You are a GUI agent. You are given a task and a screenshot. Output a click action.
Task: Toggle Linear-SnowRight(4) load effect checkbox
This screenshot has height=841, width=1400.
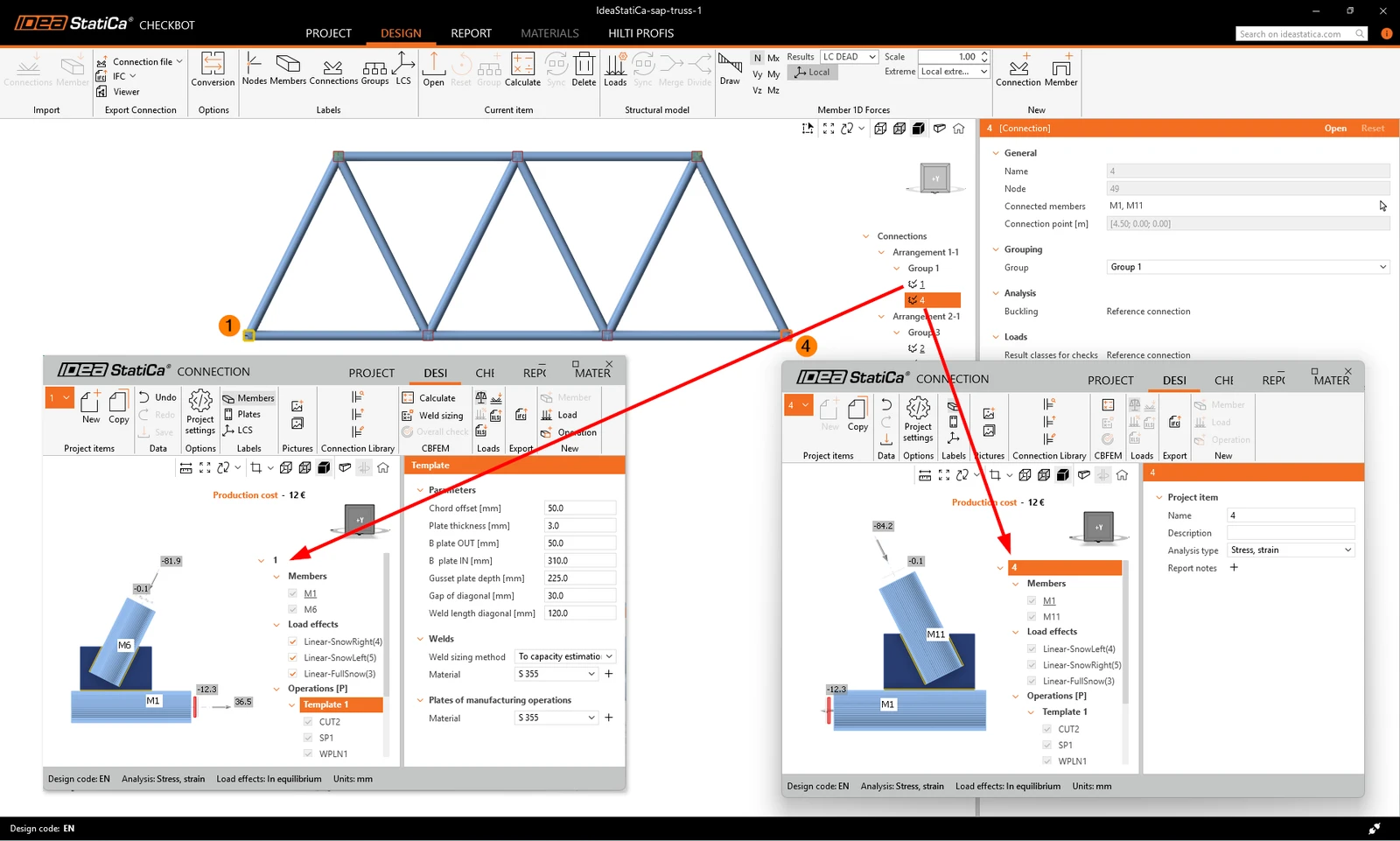pyautogui.click(x=293, y=641)
